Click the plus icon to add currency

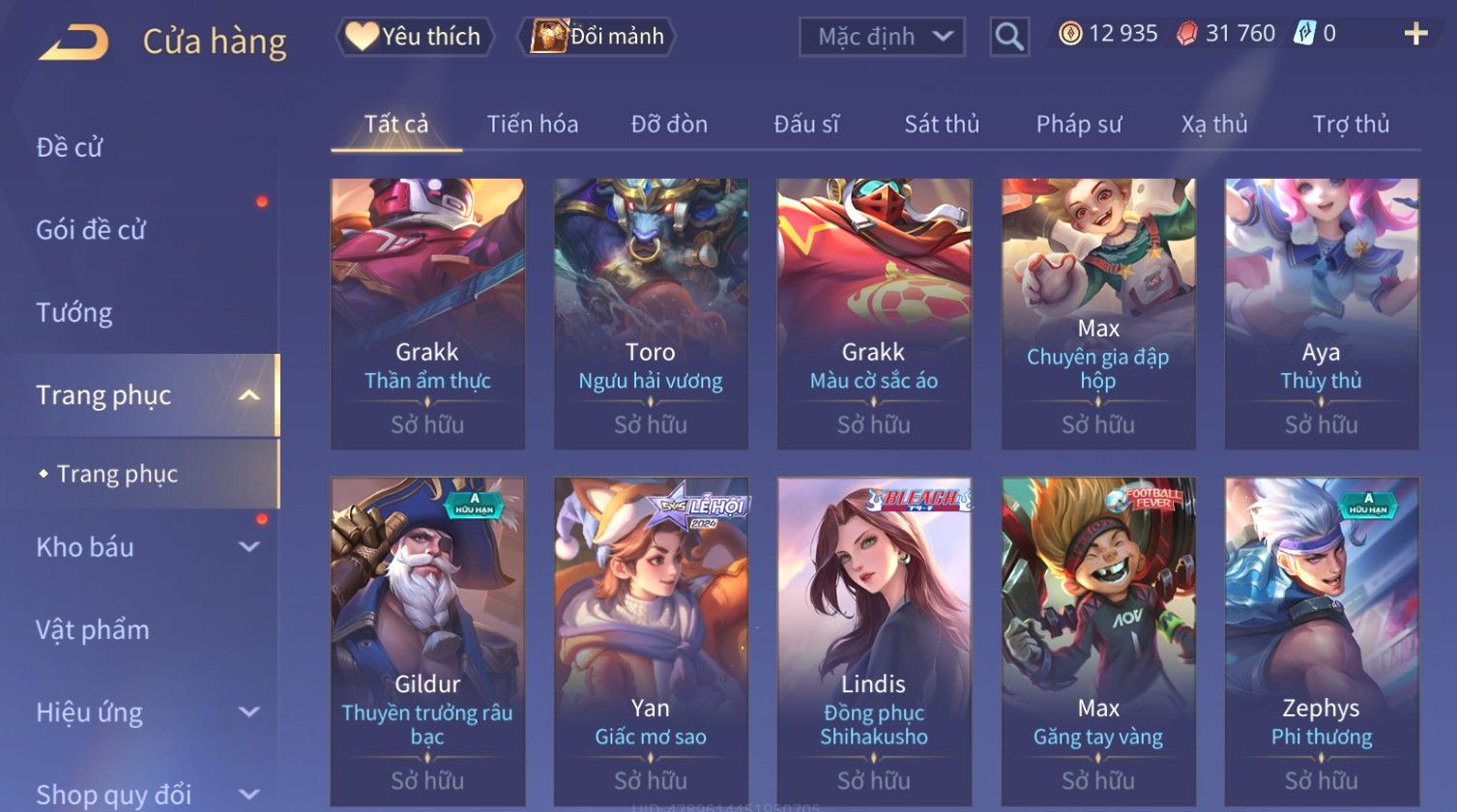coord(1415,34)
